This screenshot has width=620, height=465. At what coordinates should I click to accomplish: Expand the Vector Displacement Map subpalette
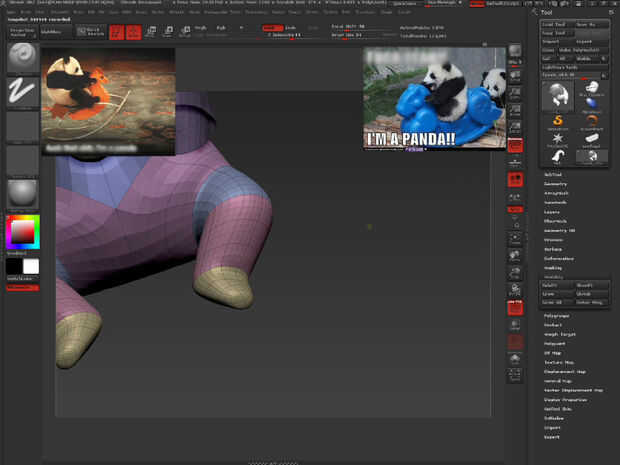(x=574, y=390)
